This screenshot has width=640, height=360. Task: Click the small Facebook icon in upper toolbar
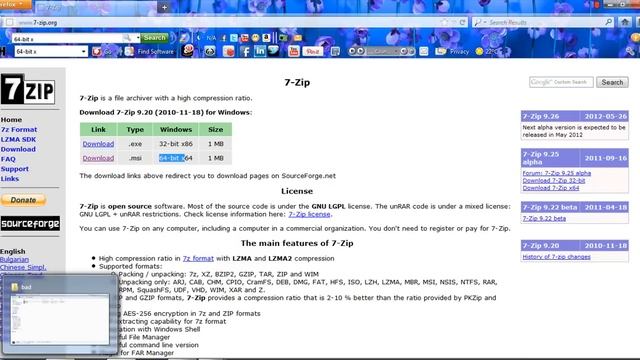[223, 38]
